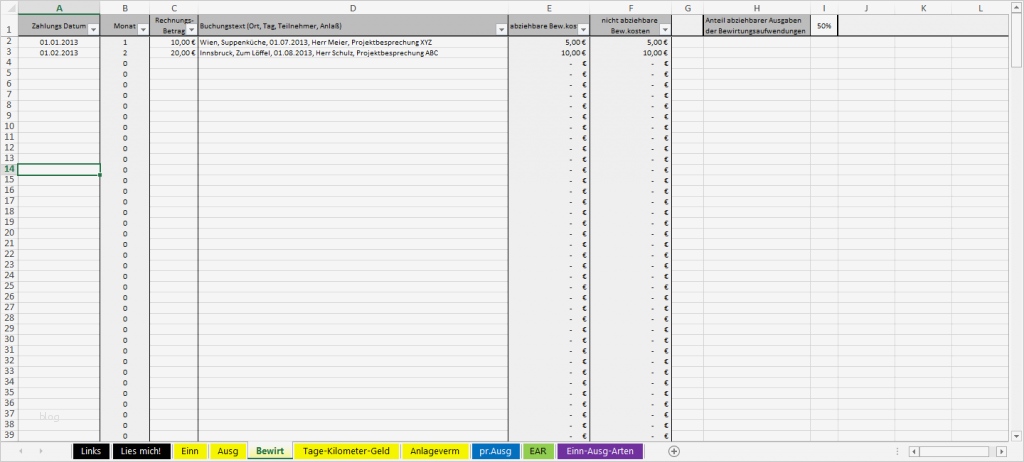Click the select-all corner triangle

point(8,8)
